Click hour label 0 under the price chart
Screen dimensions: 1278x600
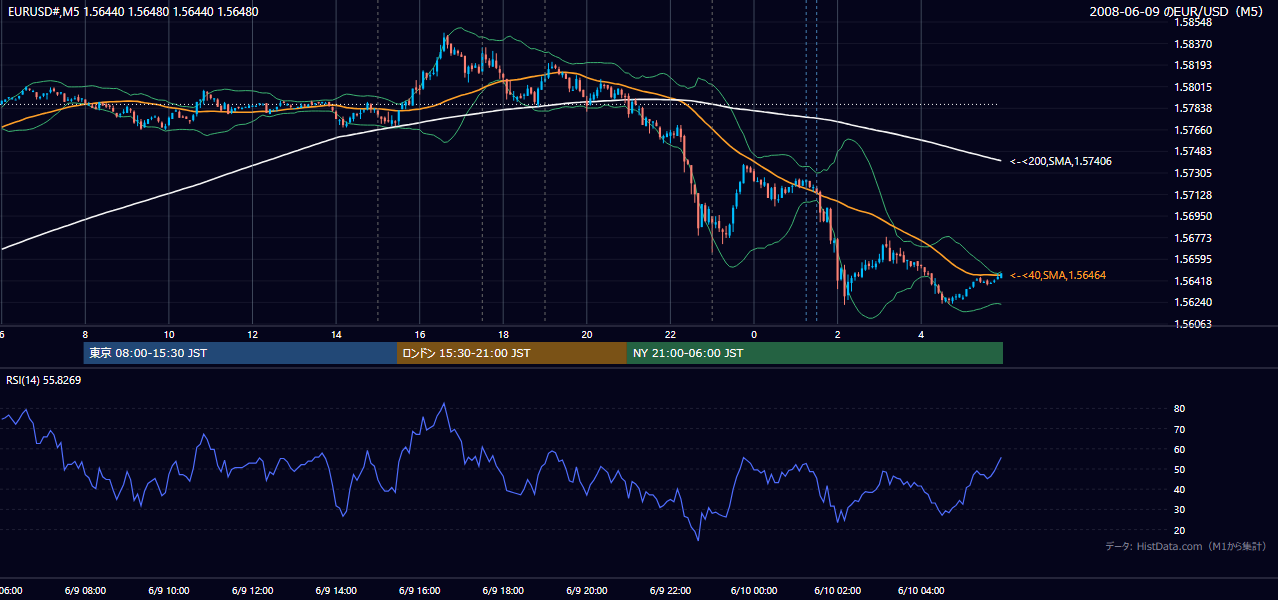(x=754, y=334)
